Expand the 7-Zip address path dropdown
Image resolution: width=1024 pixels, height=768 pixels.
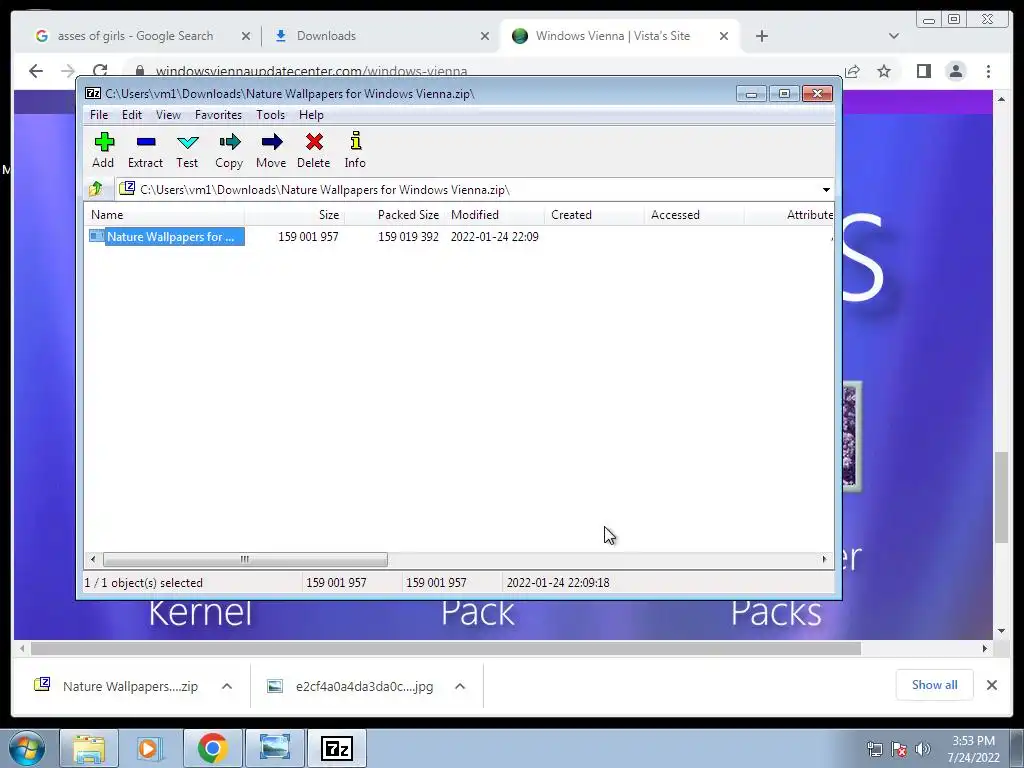[x=826, y=190]
